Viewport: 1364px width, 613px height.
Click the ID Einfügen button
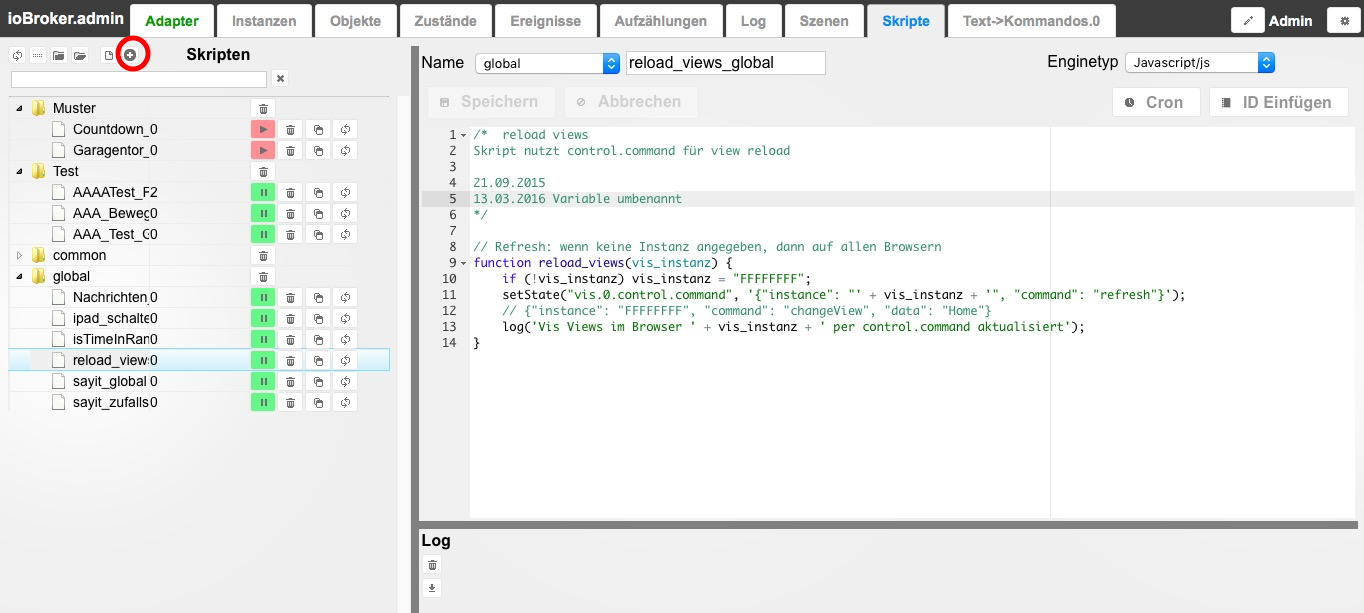(x=1278, y=102)
